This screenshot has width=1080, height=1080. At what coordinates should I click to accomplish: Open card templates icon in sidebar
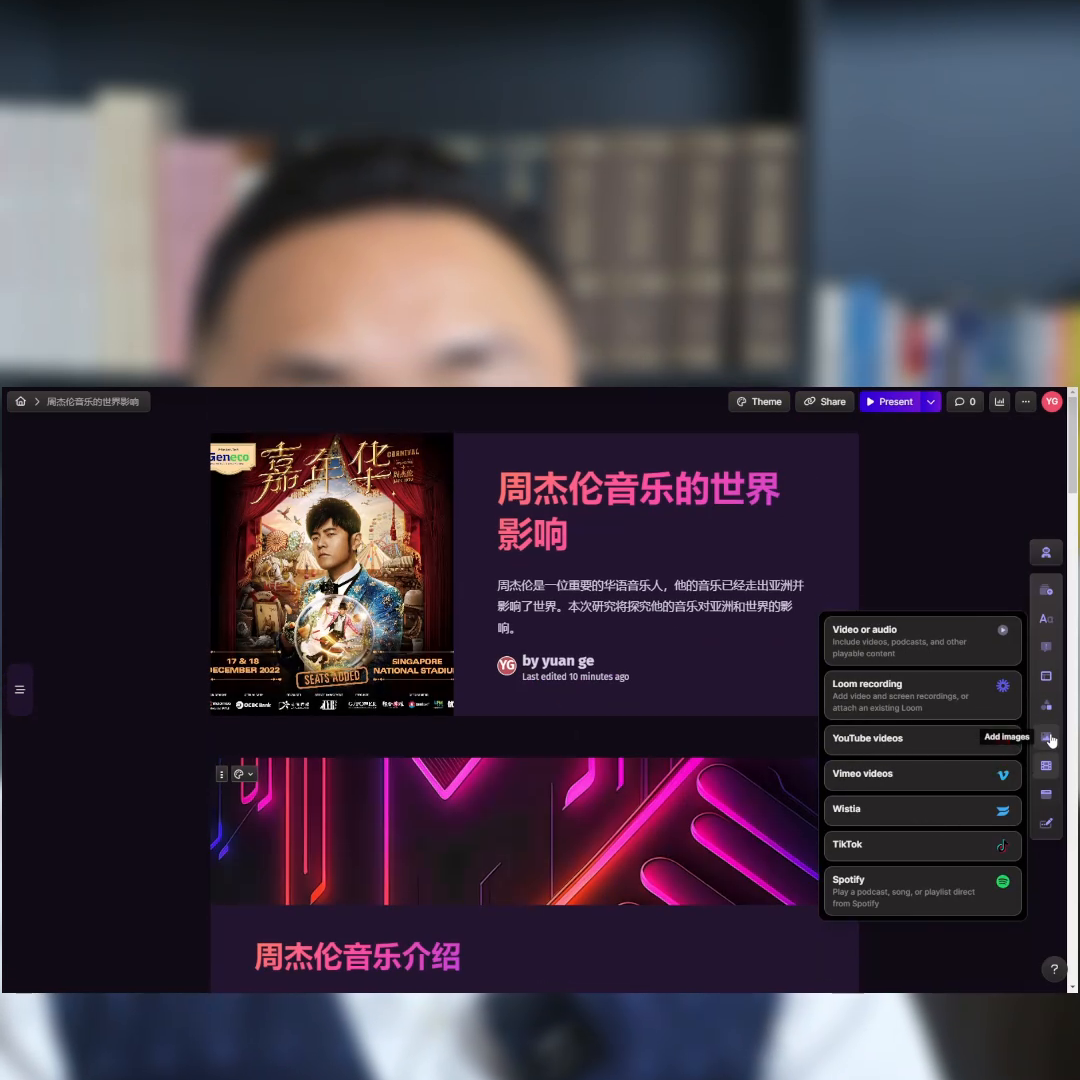(1046, 590)
